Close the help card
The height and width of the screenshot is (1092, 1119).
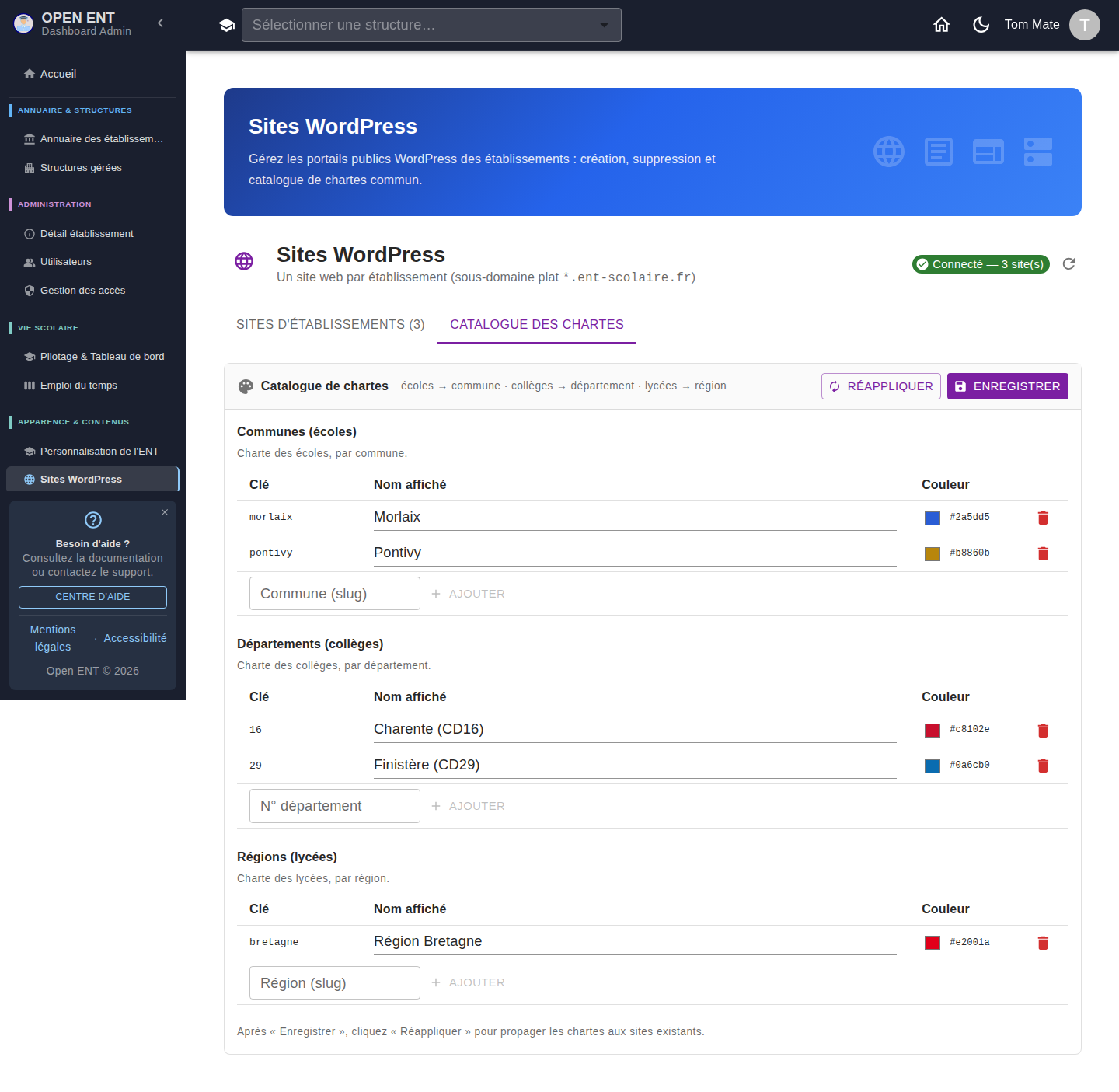tap(165, 512)
